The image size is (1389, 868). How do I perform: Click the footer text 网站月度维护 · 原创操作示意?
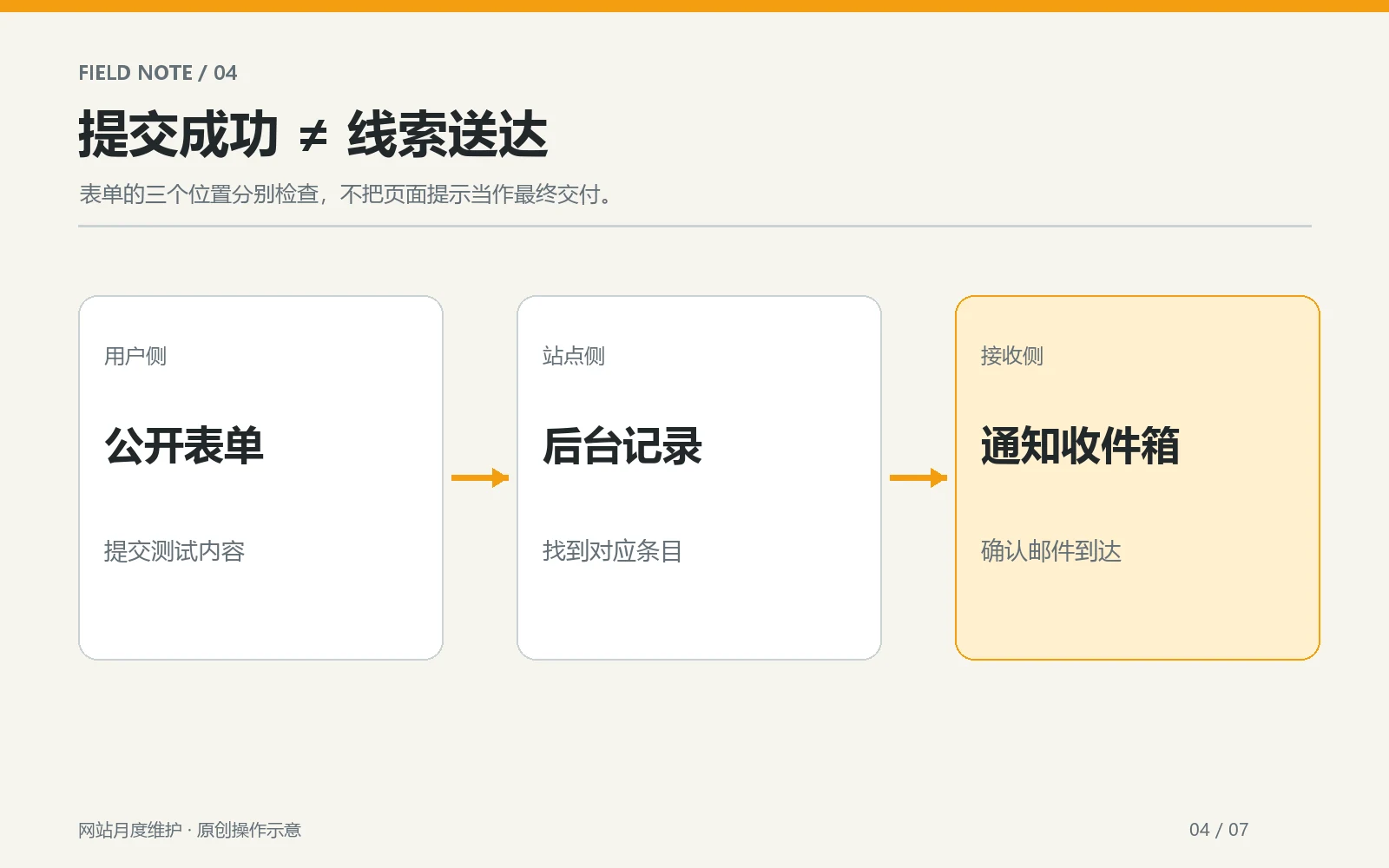click(x=189, y=830)
